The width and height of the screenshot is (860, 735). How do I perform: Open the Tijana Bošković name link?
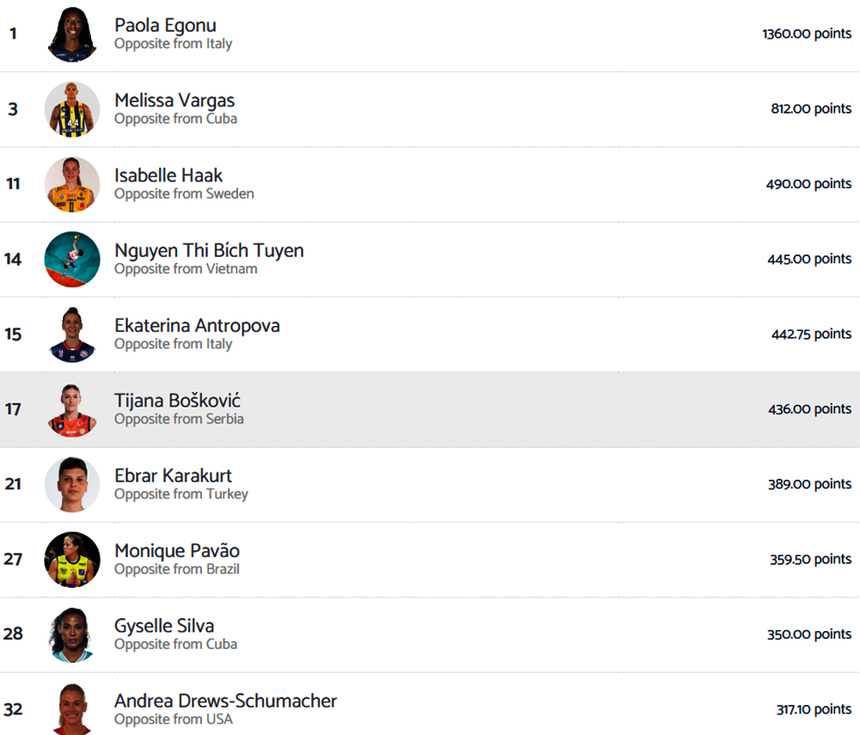177,400
